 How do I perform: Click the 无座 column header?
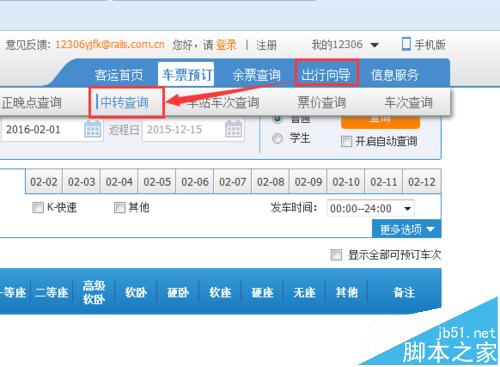tap(304, 292)
